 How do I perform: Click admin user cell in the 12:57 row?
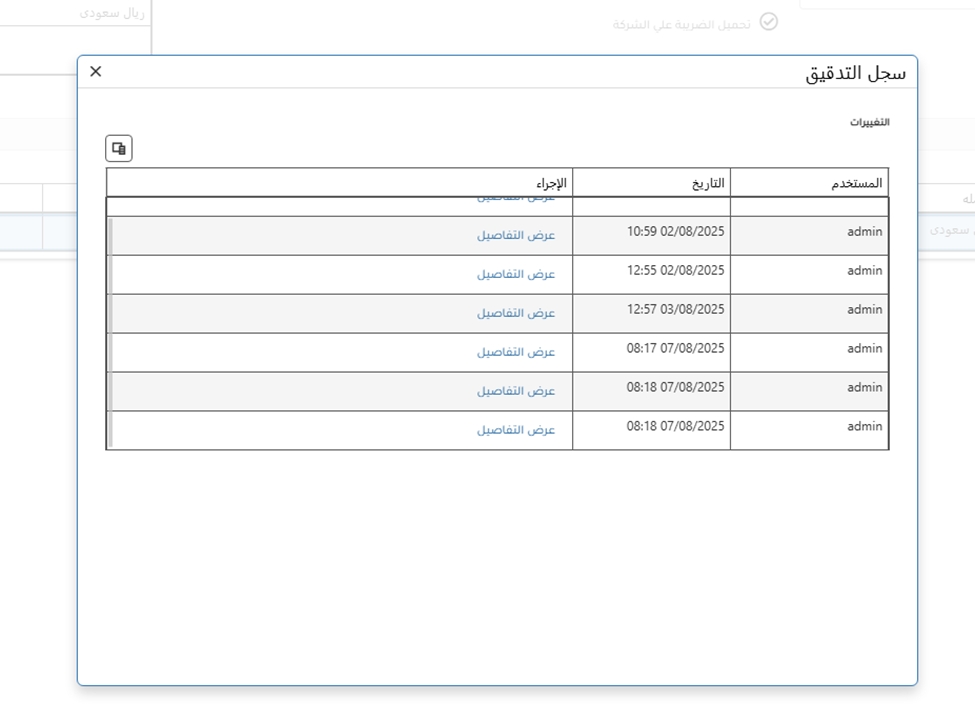[x=865, y=310]
